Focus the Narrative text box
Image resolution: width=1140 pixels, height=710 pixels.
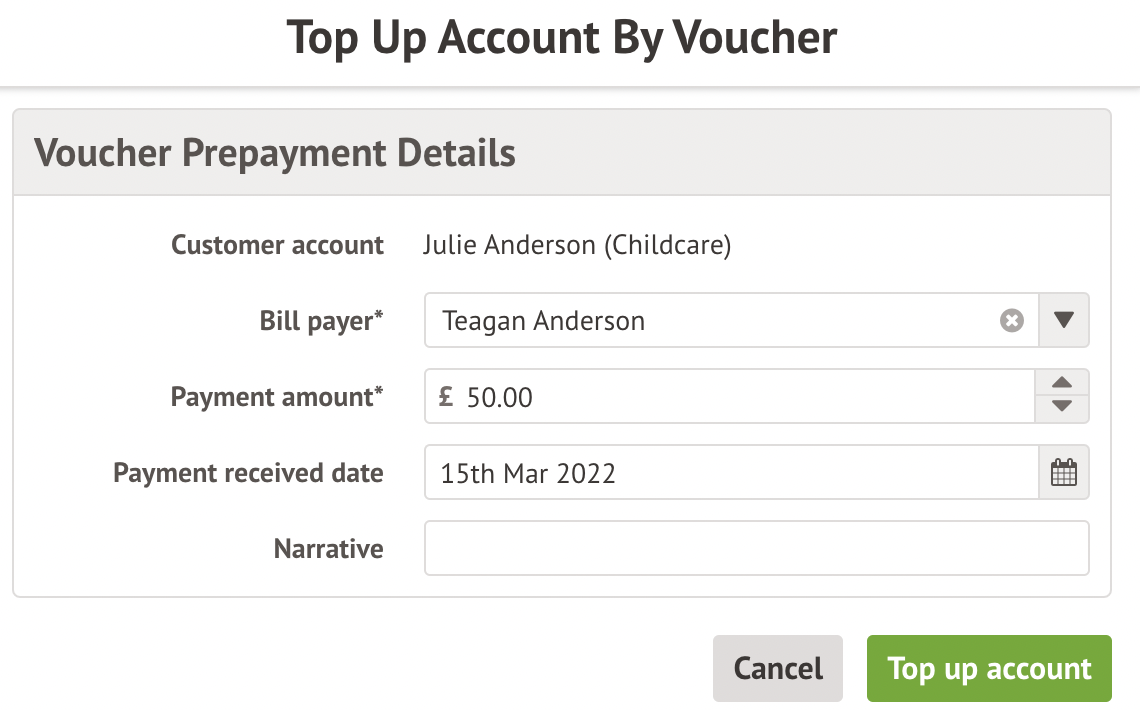point(756,548)
